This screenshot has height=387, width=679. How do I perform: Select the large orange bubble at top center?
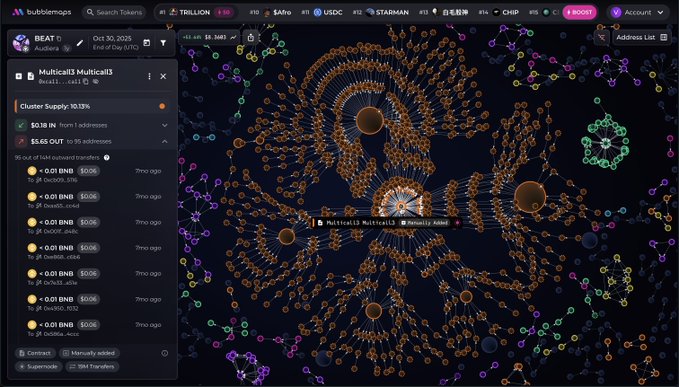(369, 120)
